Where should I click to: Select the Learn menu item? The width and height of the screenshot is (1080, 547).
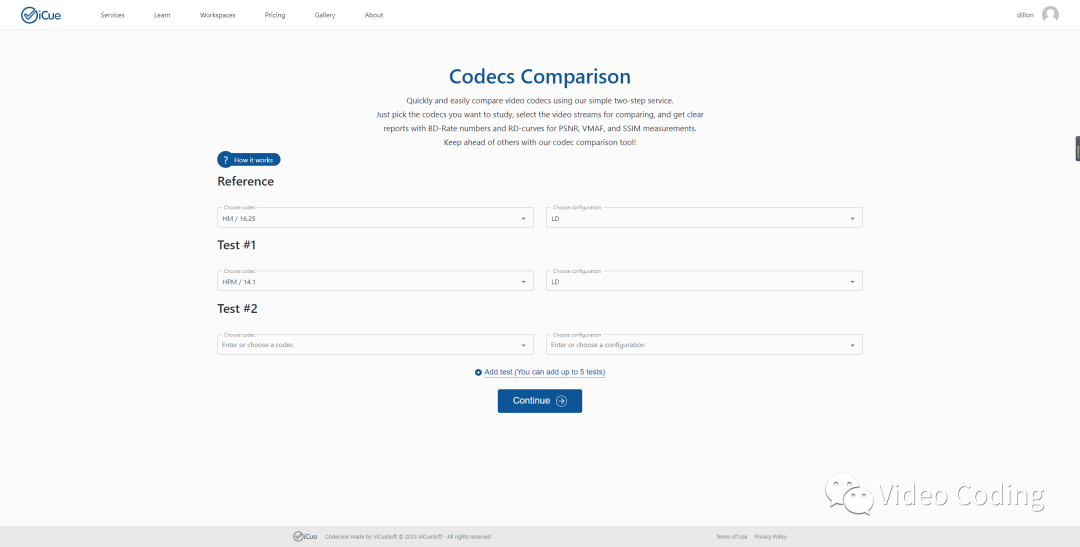162,15
